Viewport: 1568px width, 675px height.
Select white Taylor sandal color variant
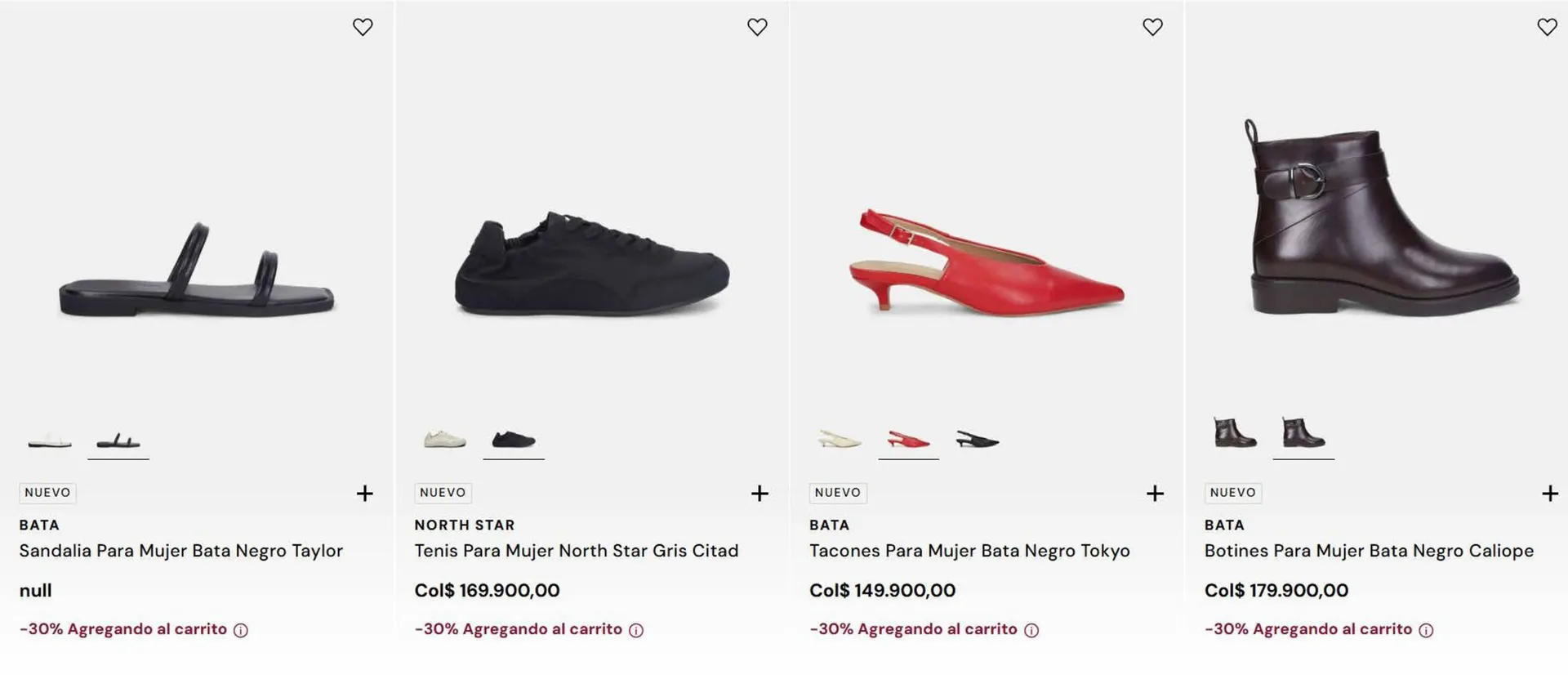point(50,441)
